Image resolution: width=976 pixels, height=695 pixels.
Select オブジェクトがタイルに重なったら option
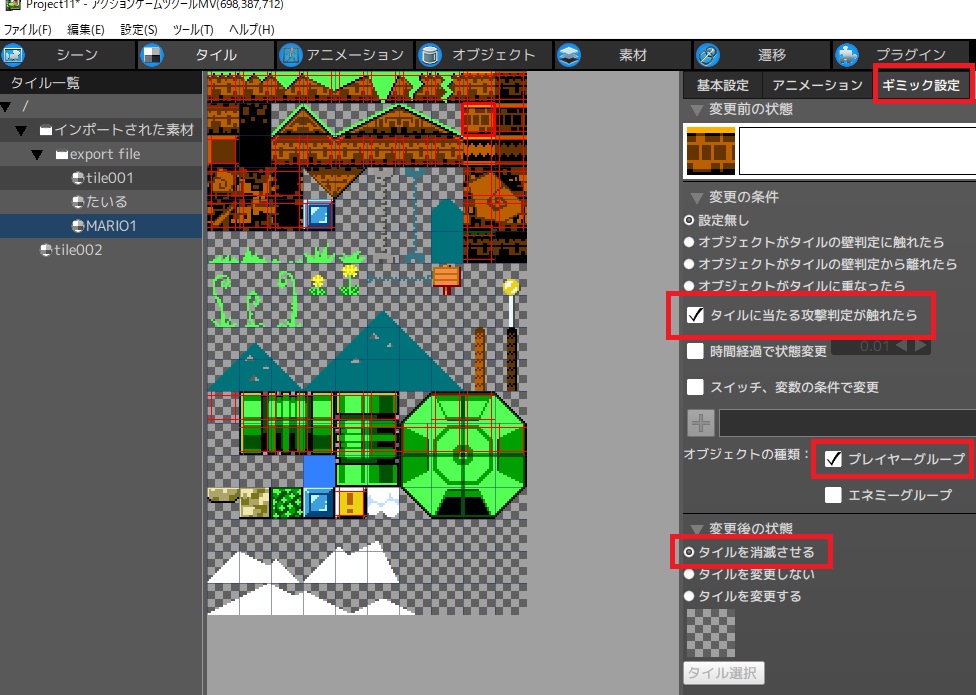[x=688, y=286]
